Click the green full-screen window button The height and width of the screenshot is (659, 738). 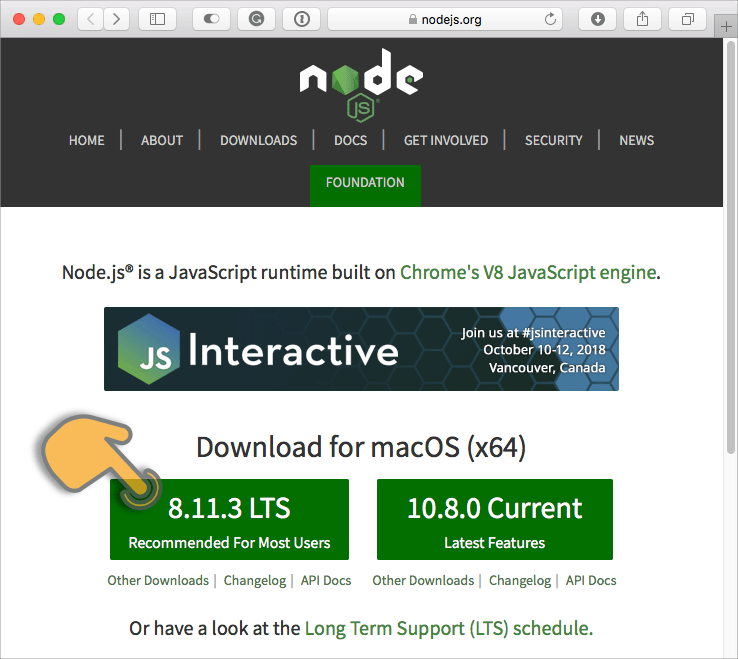[x=59, y=19]
